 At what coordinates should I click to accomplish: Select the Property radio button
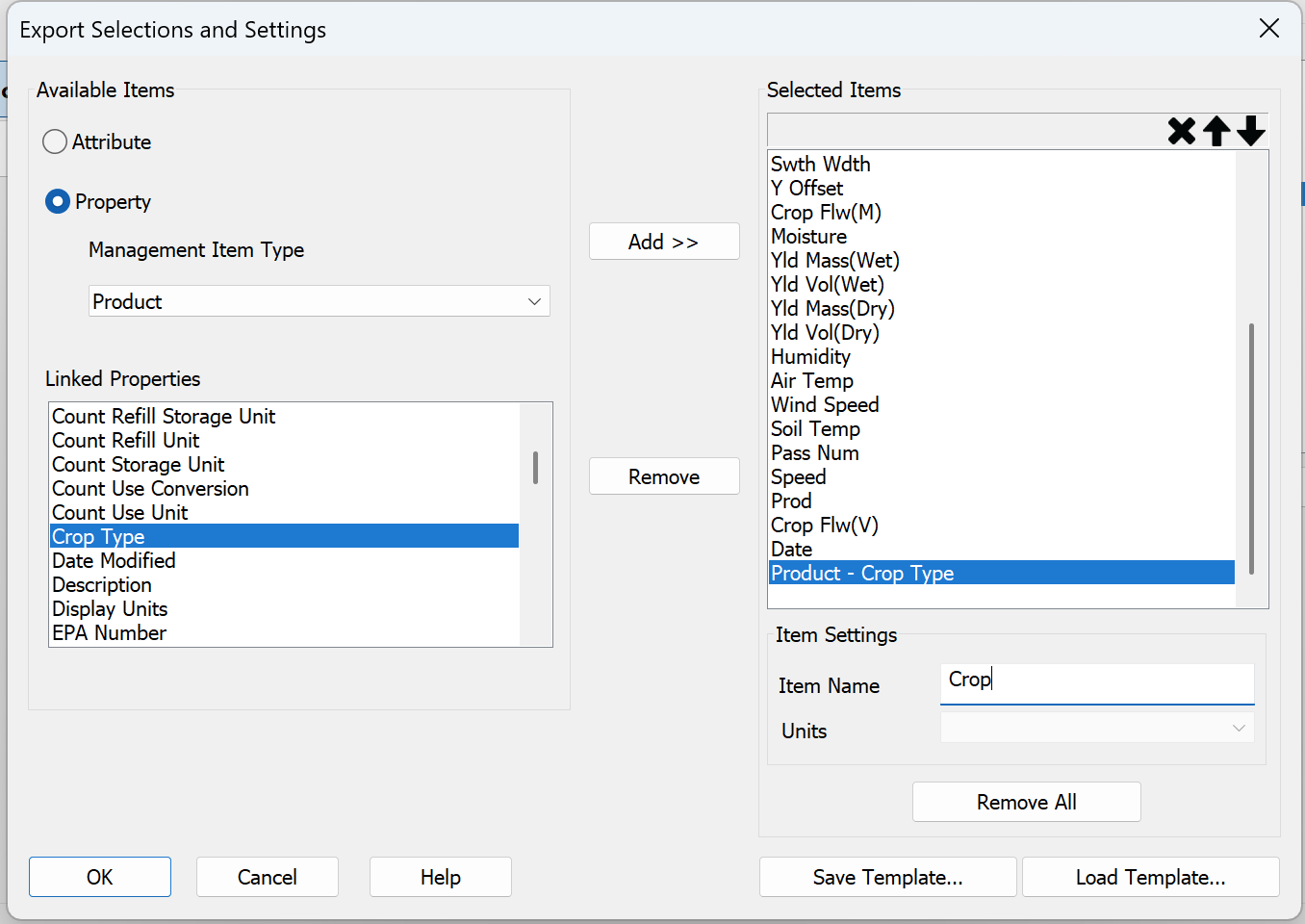pyautogui.click(x=55, y=202)
